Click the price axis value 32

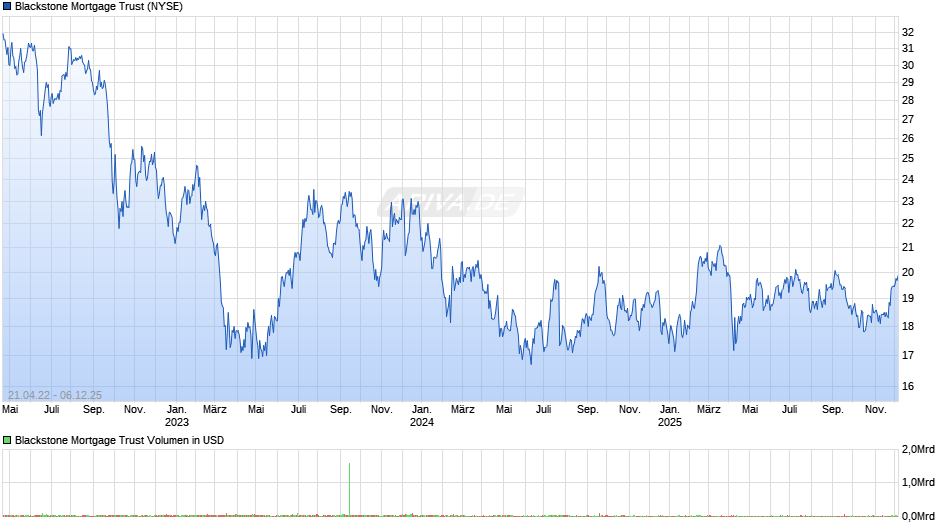tap(908, 32)
